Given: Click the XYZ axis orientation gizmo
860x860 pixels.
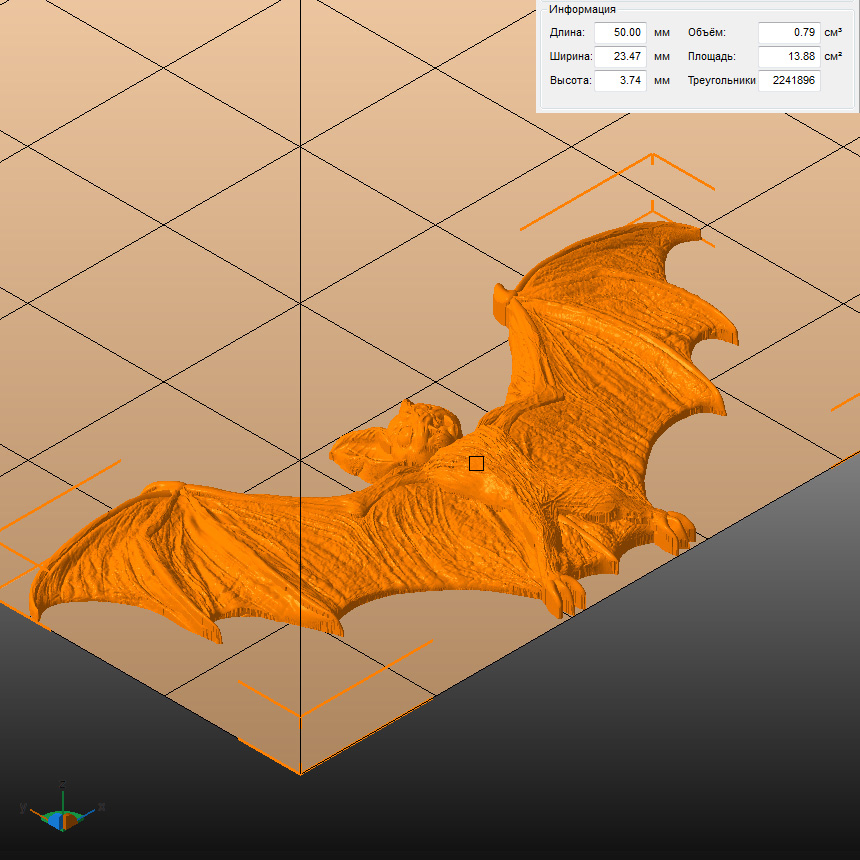Looking at the screenshot, I should point(62,814).
